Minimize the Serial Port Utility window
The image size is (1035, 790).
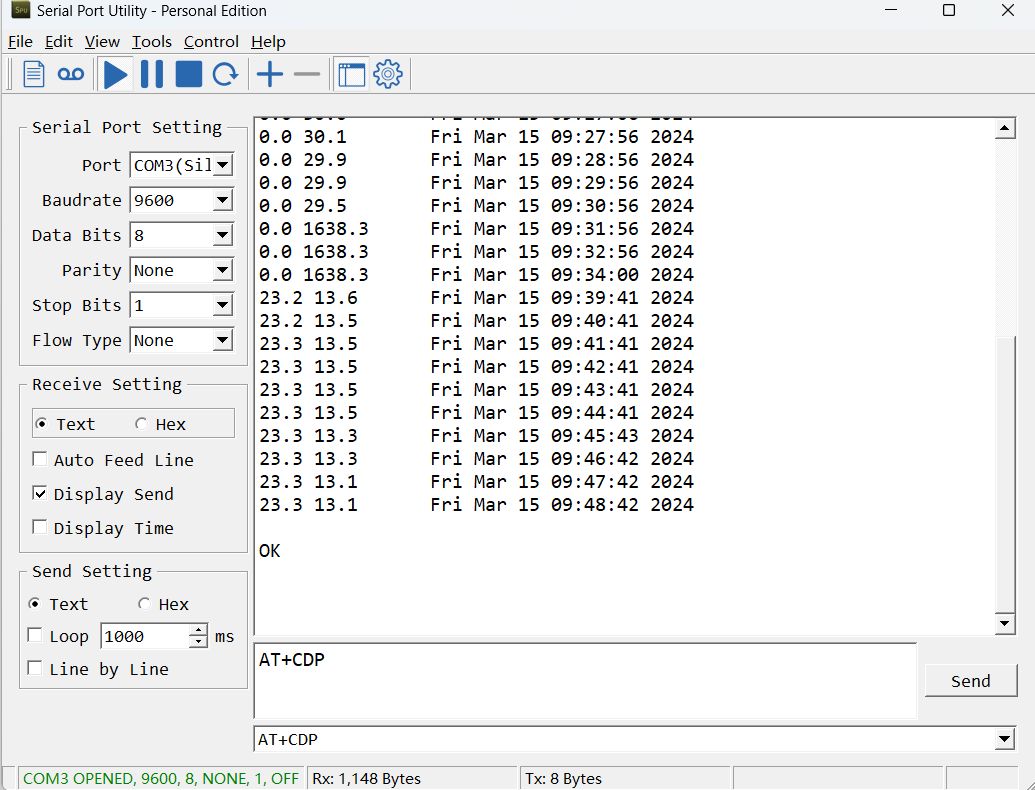[x=891, y=10]
